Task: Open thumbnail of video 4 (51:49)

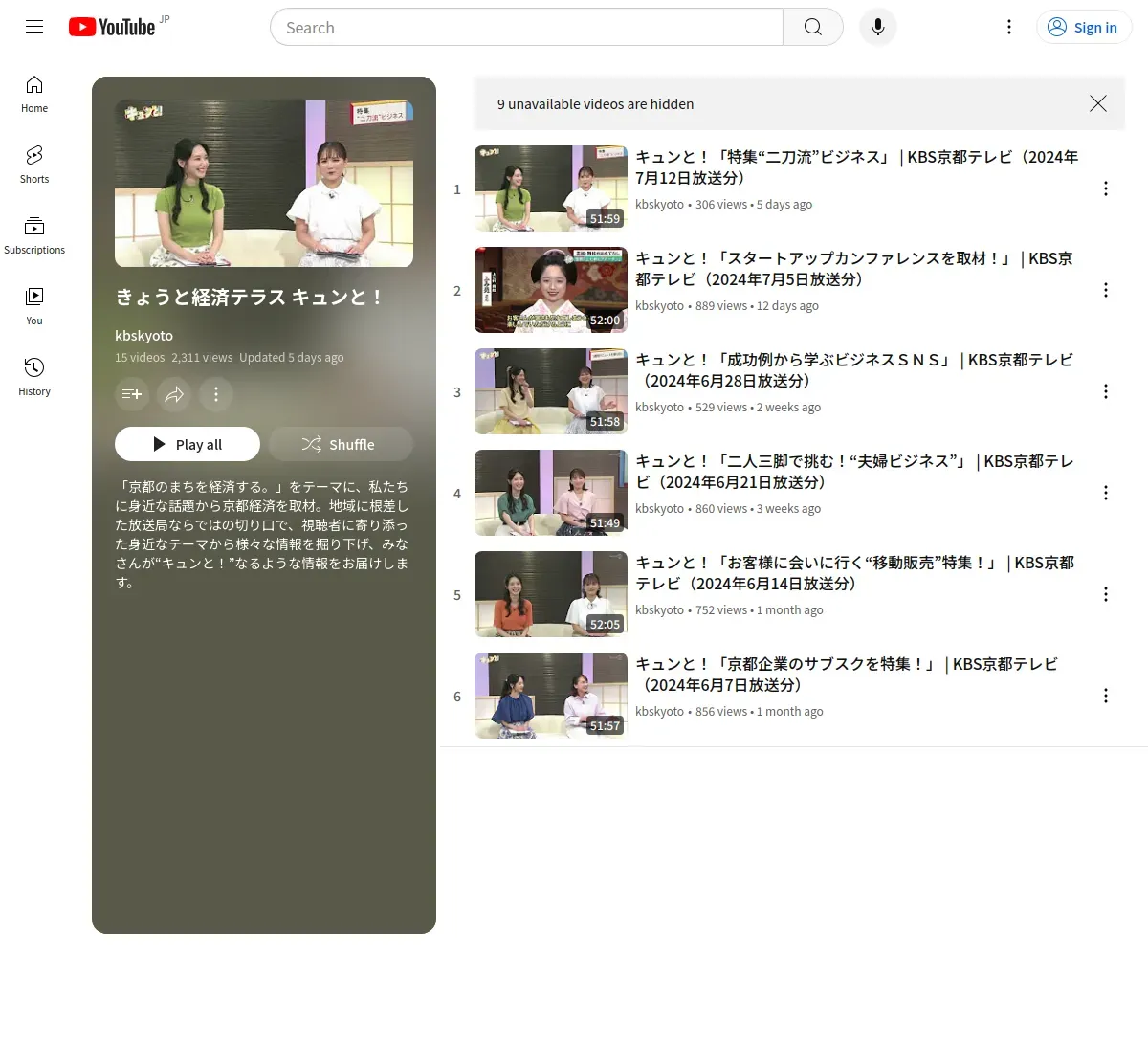Action: pyautogui.click(x=551, y=493)
